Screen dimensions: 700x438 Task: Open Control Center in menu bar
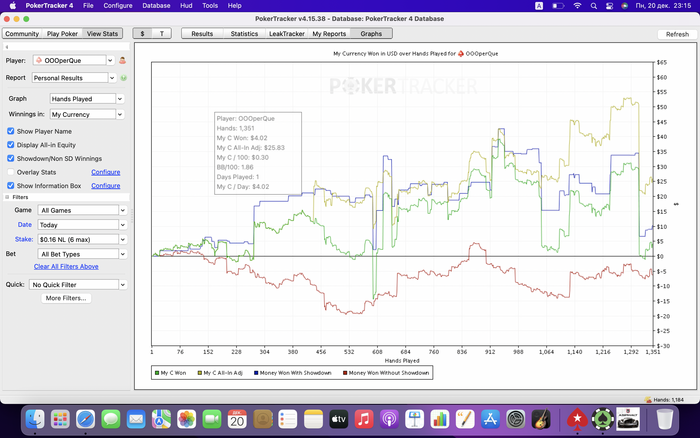[609, 6]
